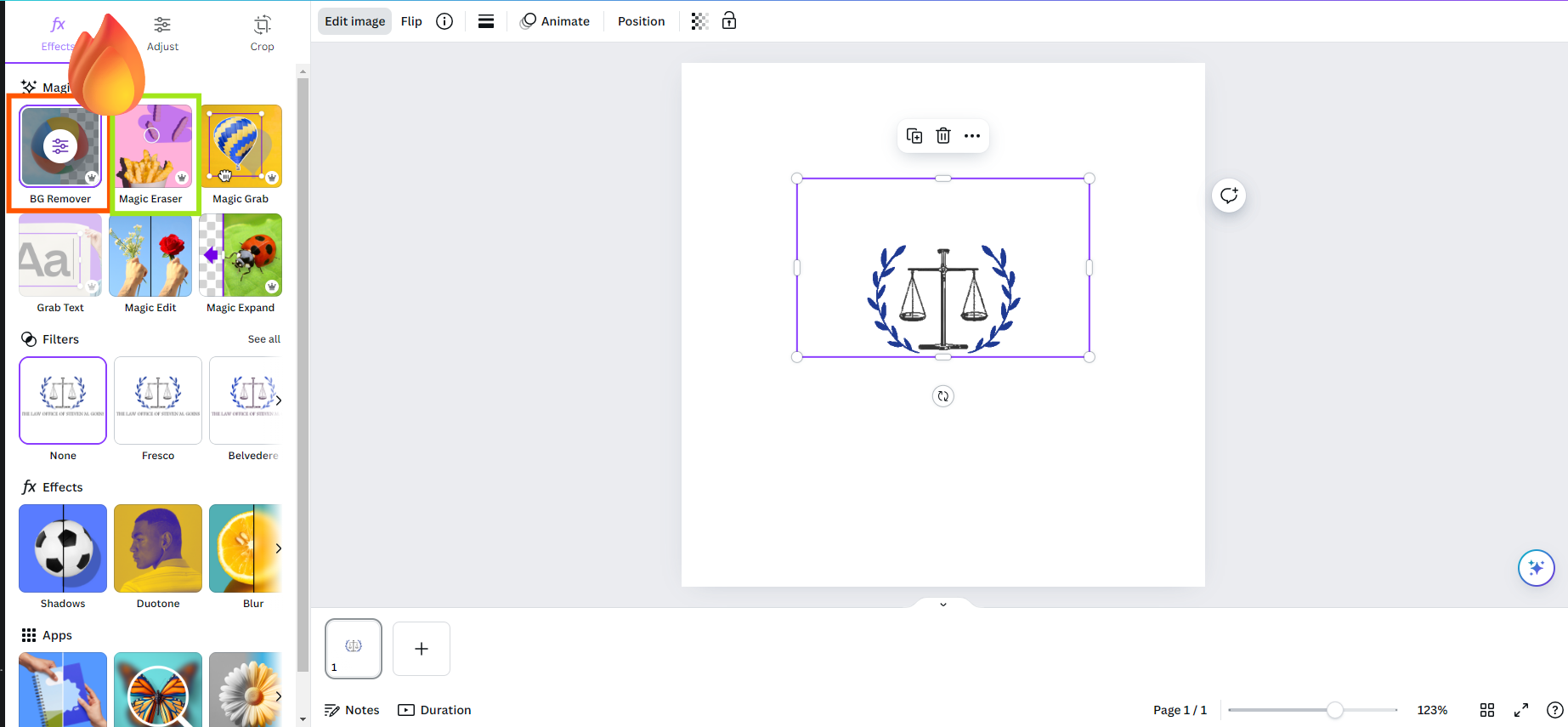Image resolution: width=1568 pixels, height=727 pixels.
Task: Select the scales logo image on canvas
Action: pyautogui.click(x=943, y=268)
